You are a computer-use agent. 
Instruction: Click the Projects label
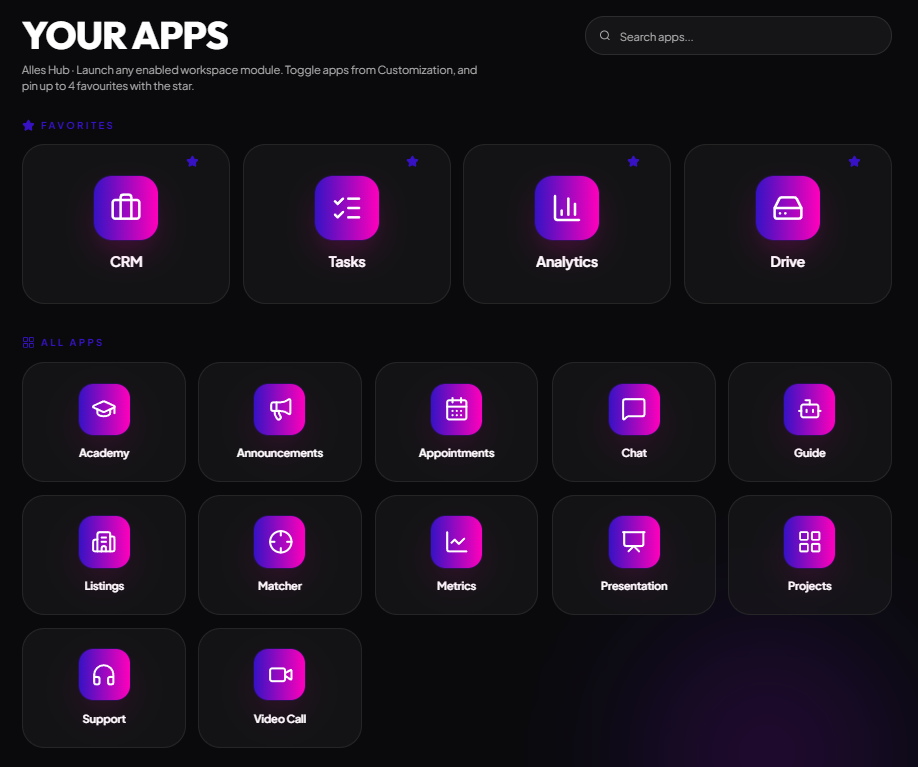coord(810,587)
